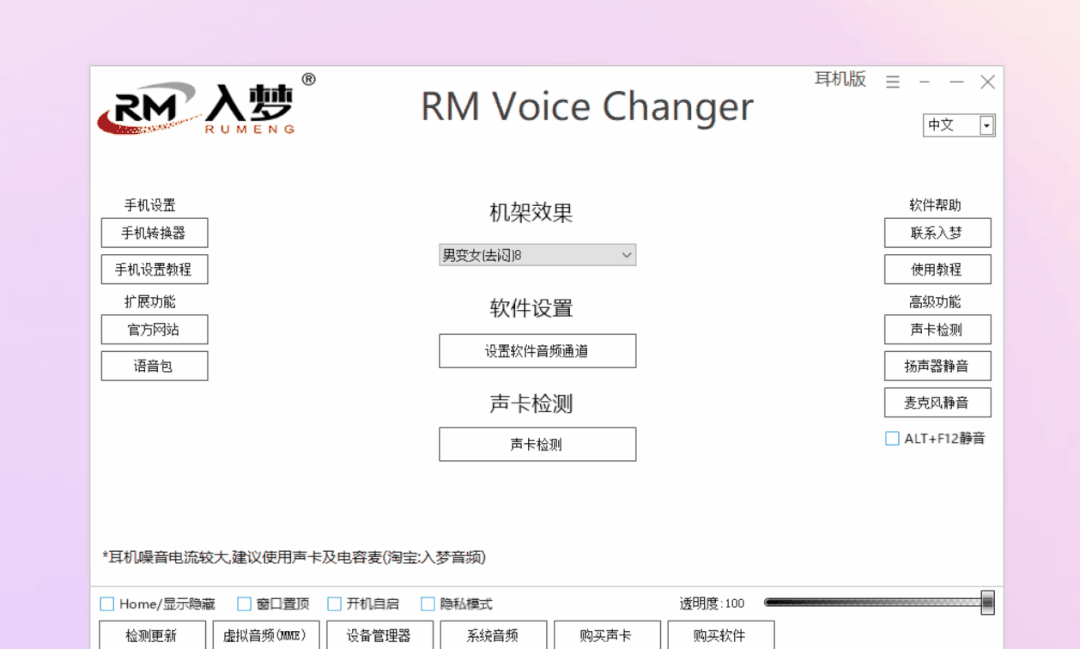Open the 中文 language dropdown
The width and height of the screenshot is (1080, 649).
(x=959, y=125)
